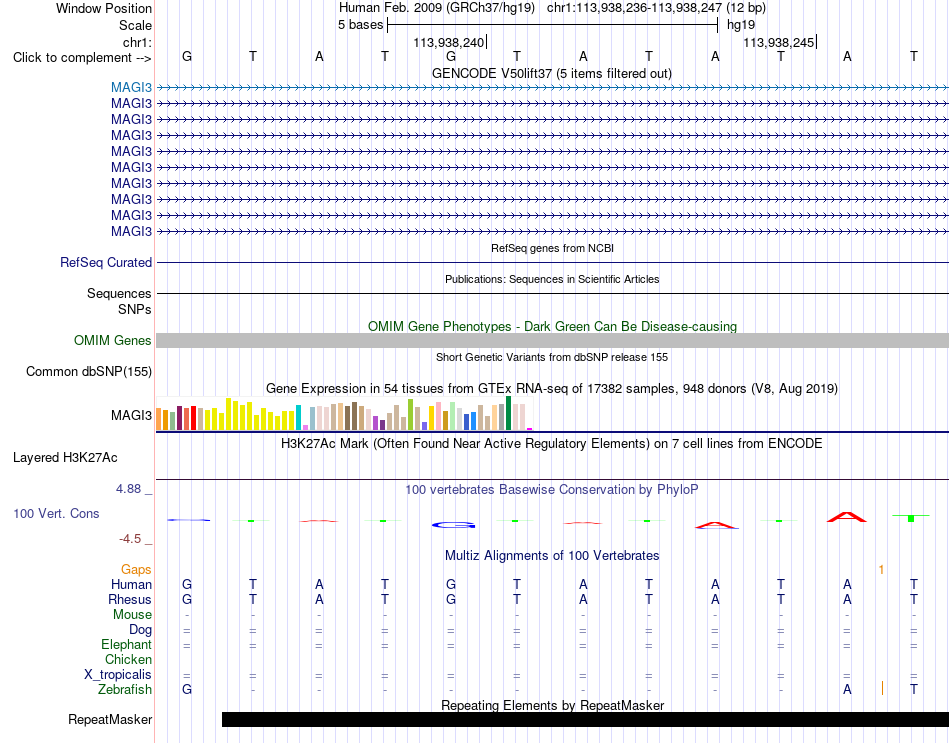Image resolution: width=950 pixels, height=743 pixels.
Task: Click the Human Feb. 2009 (GRCh37/hg19) text
Action: 437,8
